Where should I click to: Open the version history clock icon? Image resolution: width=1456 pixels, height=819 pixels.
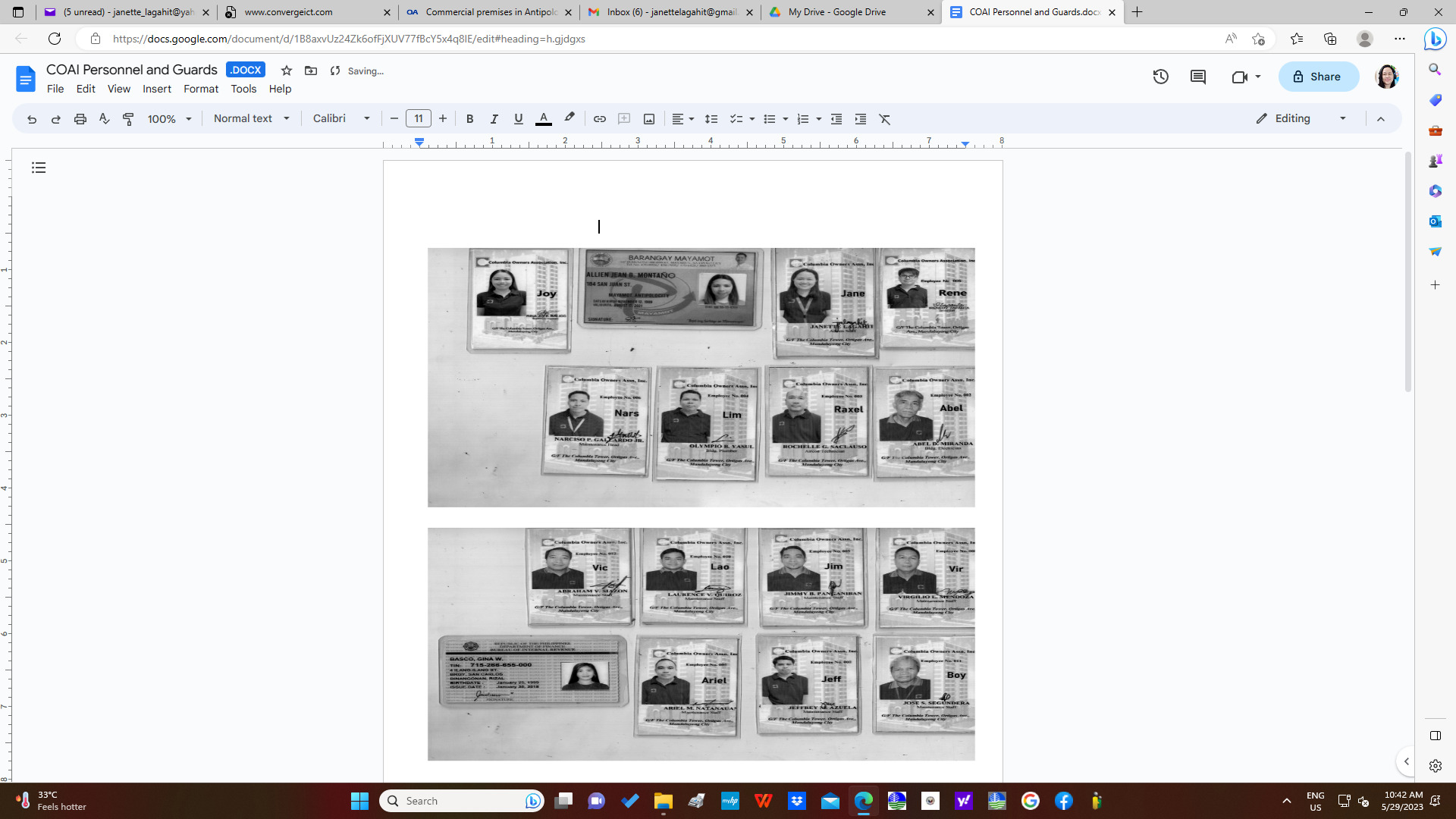point(1160,77)
